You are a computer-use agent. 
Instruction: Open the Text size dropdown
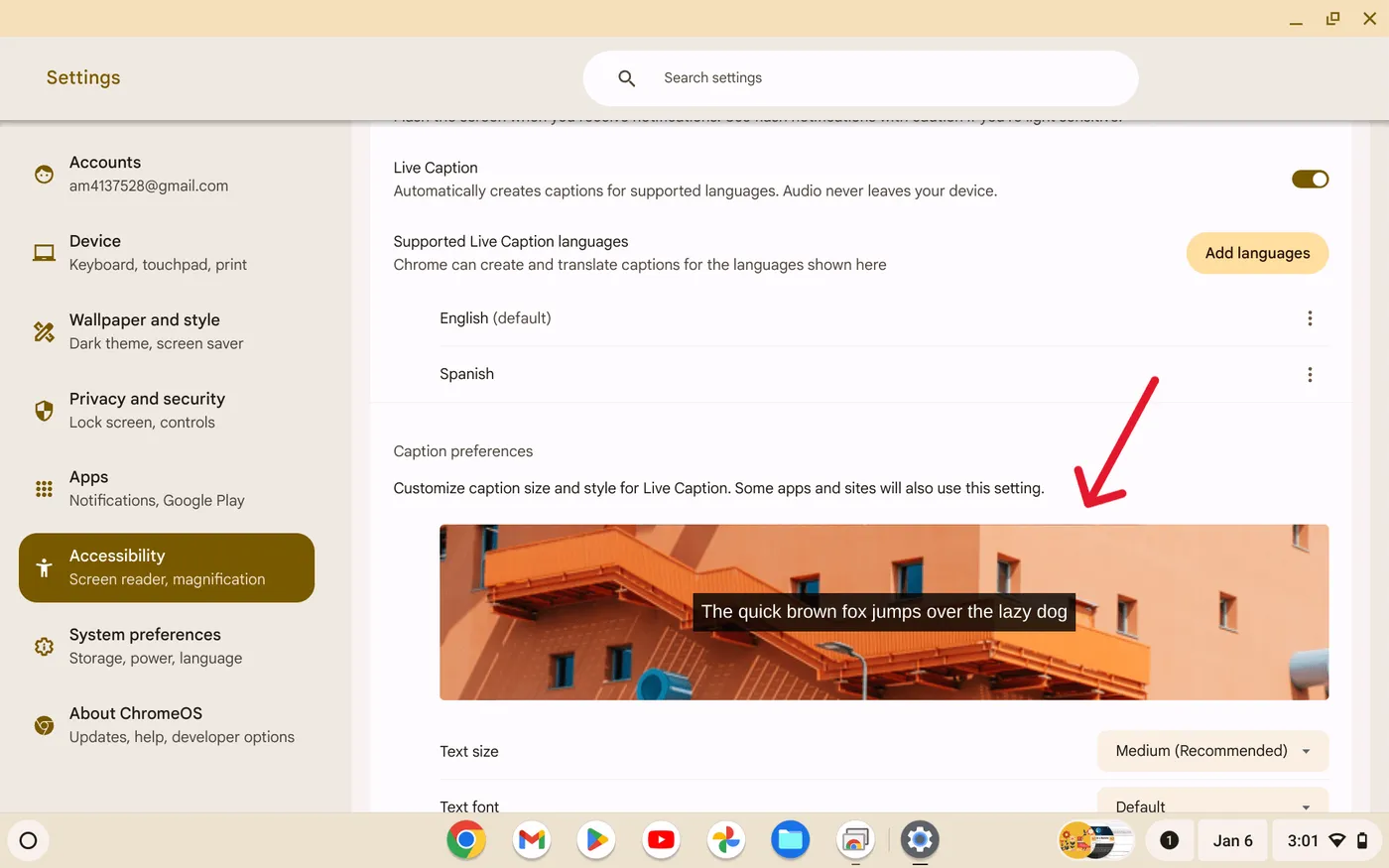(x=1212, y=751)
